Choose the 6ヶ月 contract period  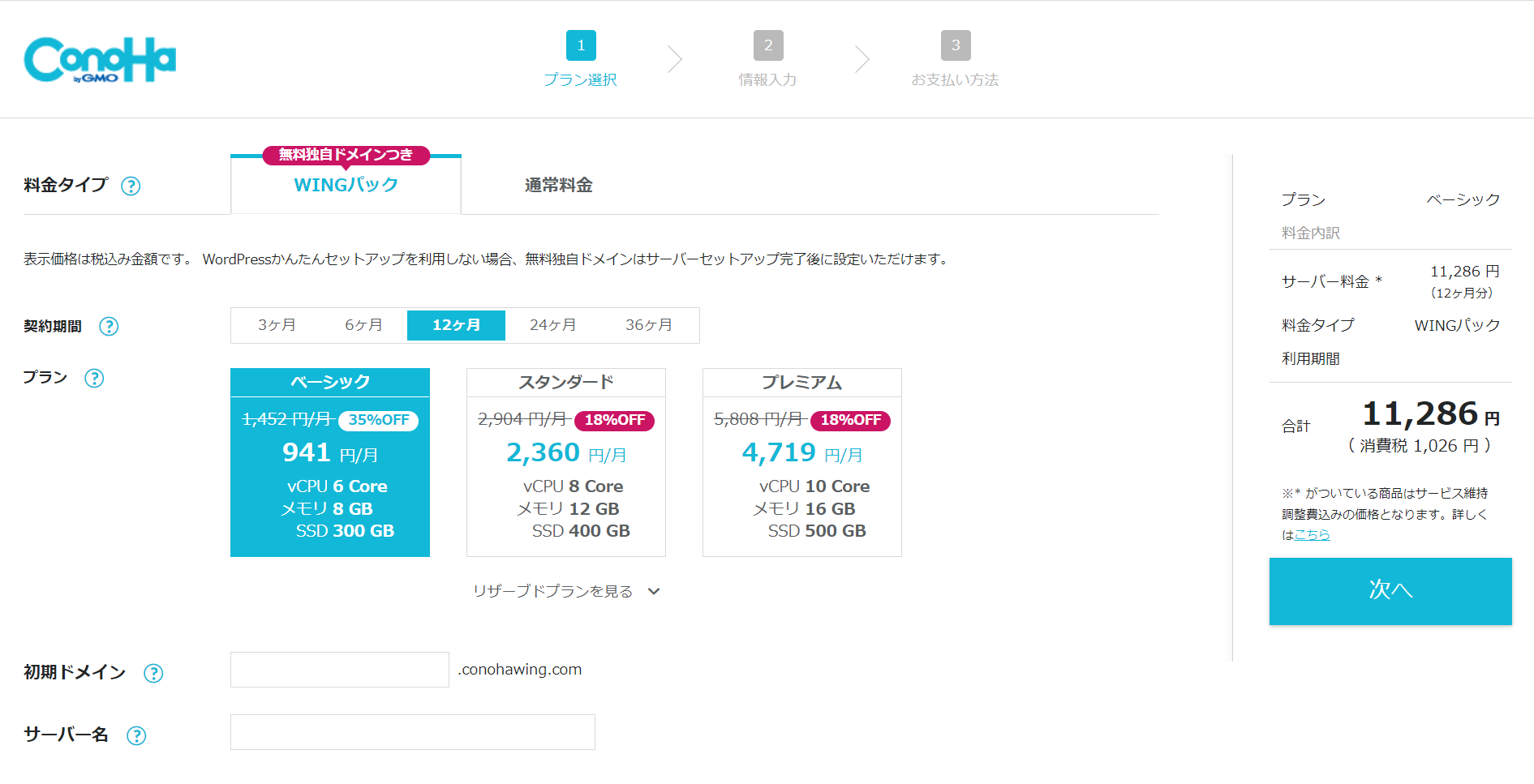click(x=363, y=325)
